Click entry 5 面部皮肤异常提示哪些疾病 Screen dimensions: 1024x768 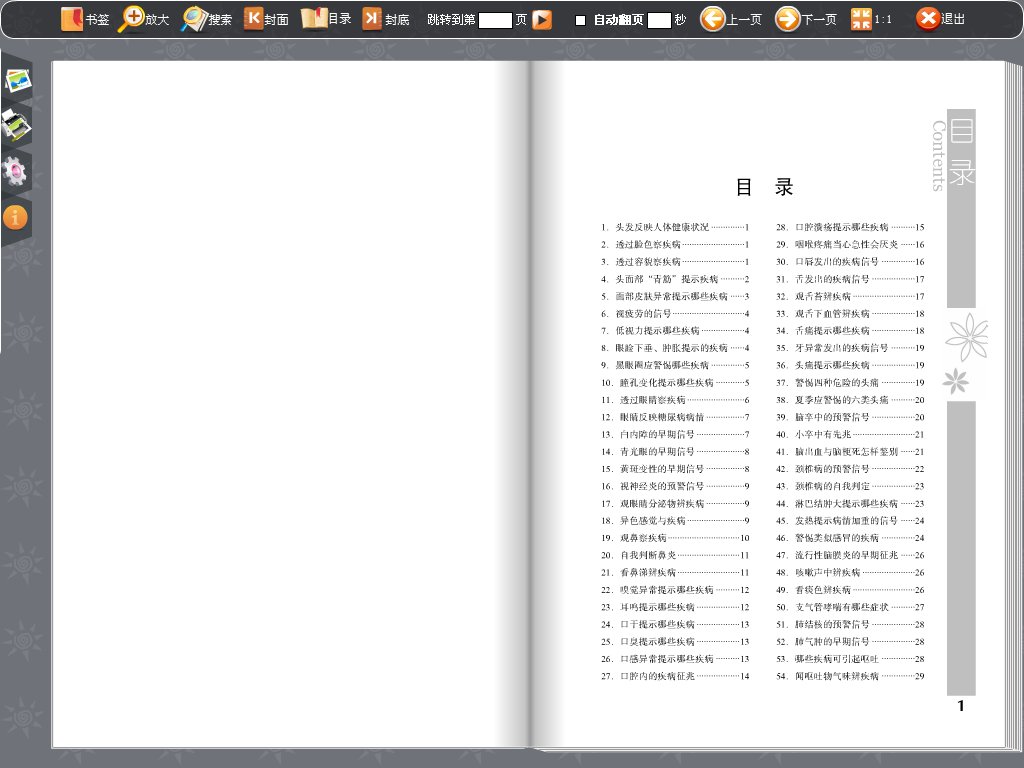(x=675, y=296)
